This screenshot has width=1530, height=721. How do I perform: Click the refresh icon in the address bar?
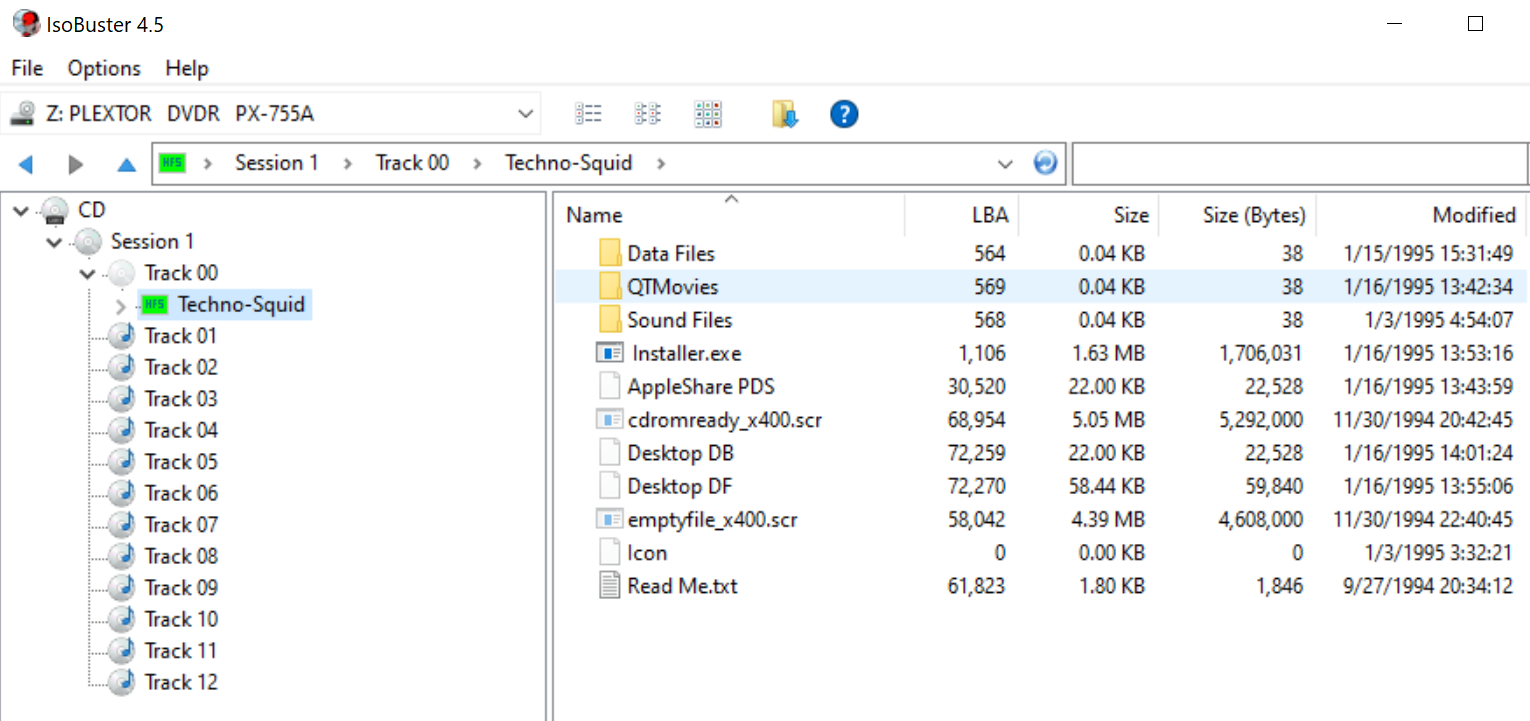pos(1045,163)
